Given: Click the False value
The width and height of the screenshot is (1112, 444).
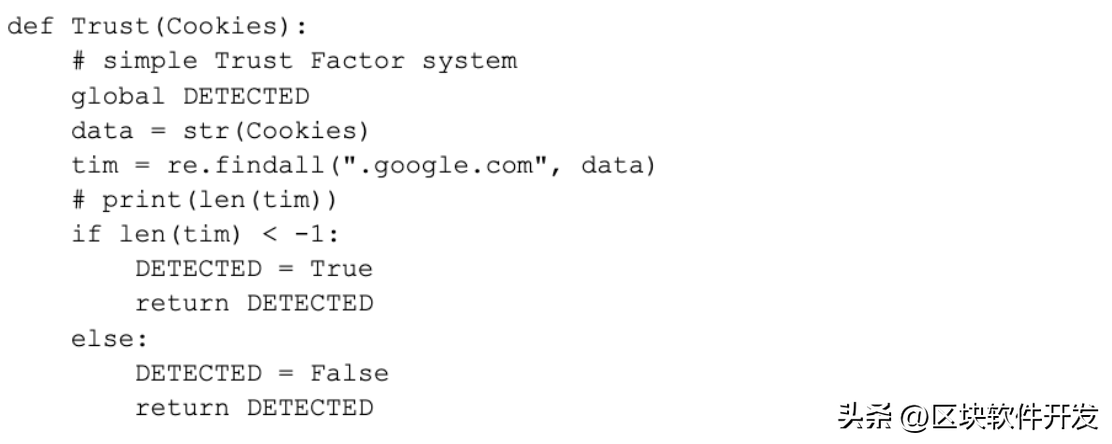Looking at the screenshot, I should tap(349, 373).
